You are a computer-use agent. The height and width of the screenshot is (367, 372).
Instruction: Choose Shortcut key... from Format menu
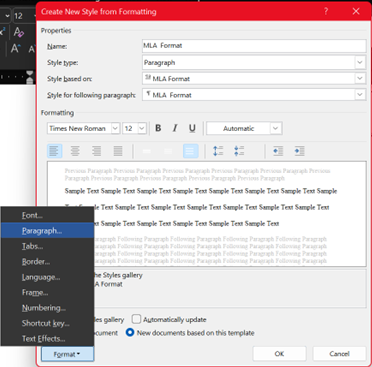click(47, 323)
